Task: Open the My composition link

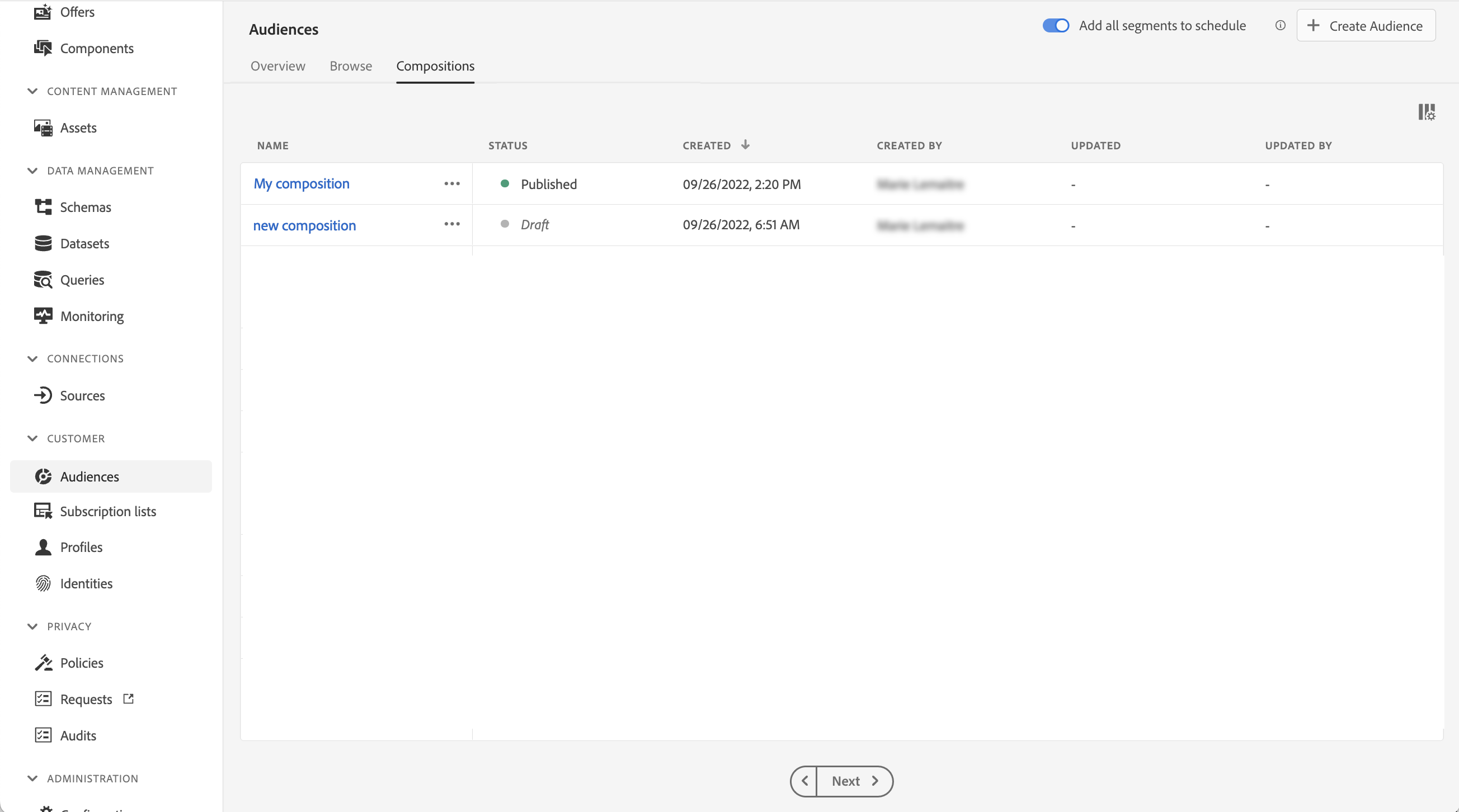Action: click(302, 183)
